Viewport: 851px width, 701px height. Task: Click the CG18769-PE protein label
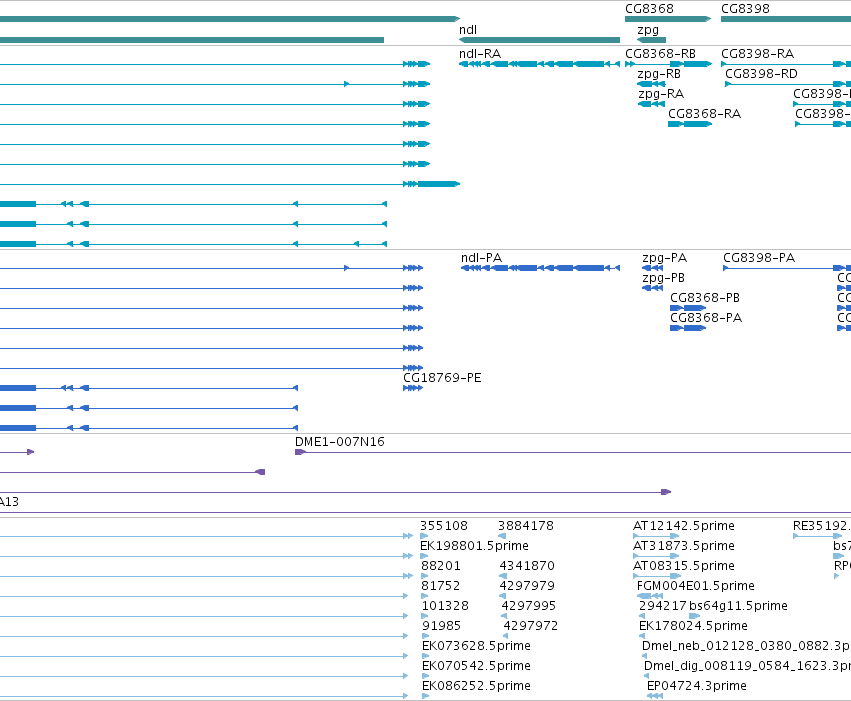coord(442,378)
